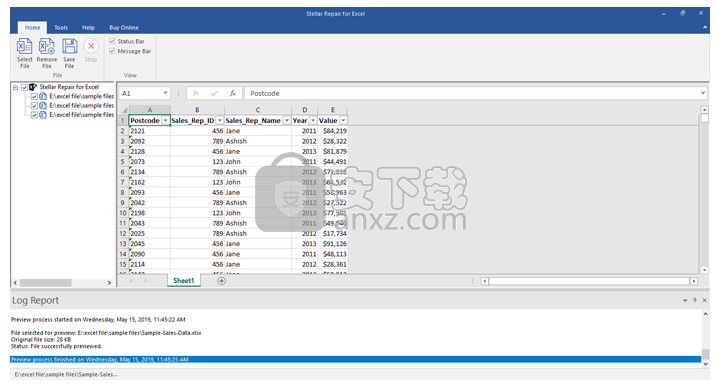This screenshot has height=387, width=726.
Task: Click the Remove File icon
Action: click(47, 47)
